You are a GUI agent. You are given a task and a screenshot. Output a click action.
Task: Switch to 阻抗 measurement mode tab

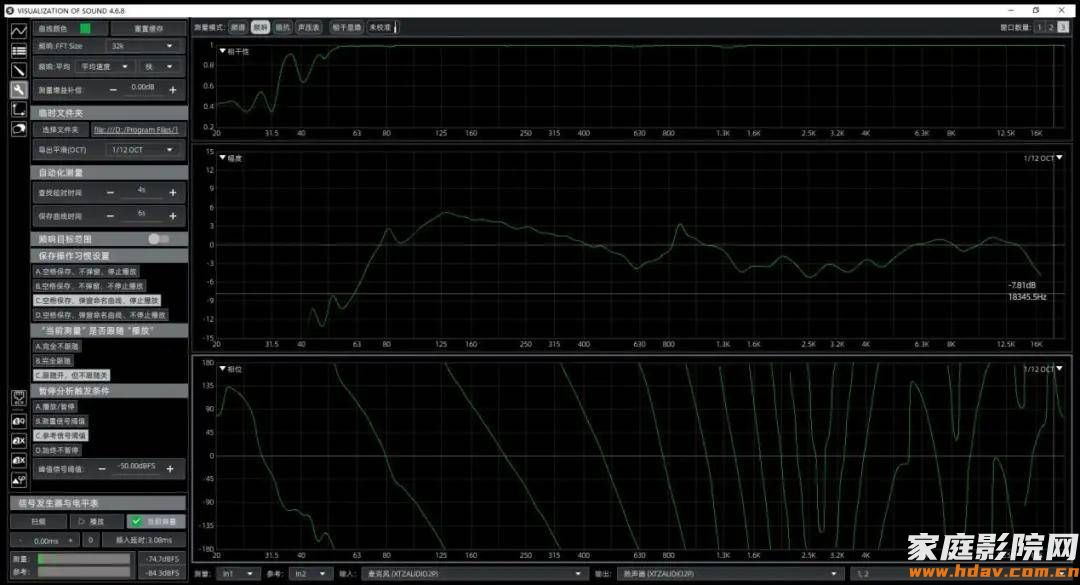point(282,28)
